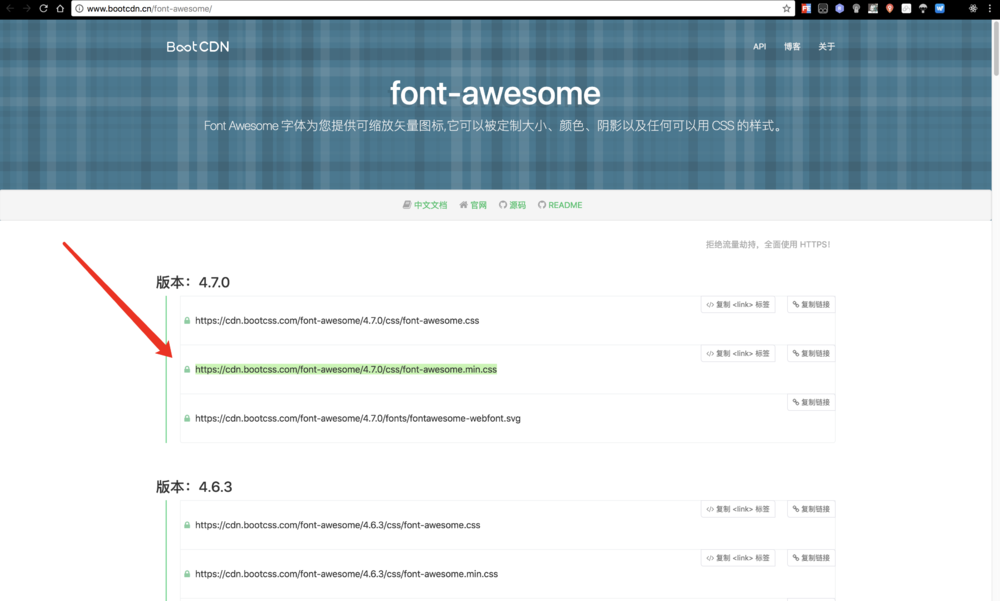Viewport: 1000px width, 601px height.
Task: Open the umbrella parachute extension icon
Action: [x=923, y=8]
